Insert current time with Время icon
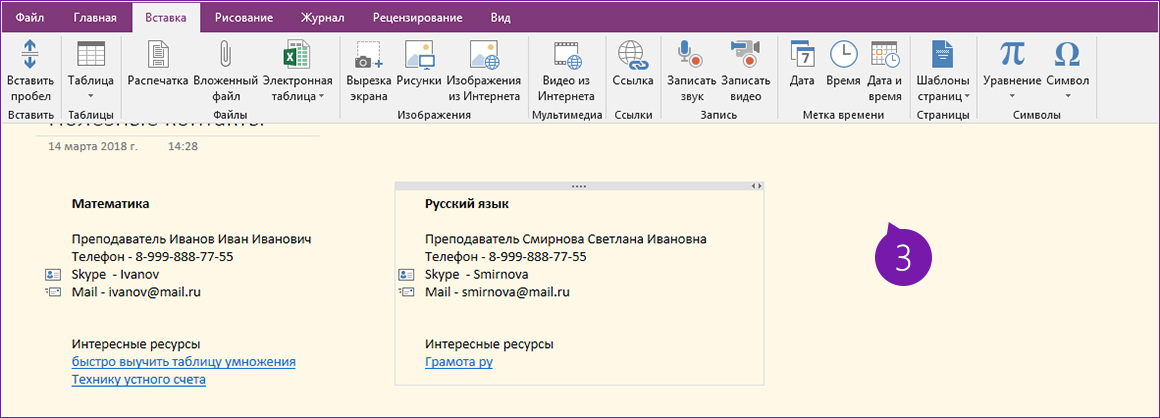1160x418 pixels. (843, 56)
